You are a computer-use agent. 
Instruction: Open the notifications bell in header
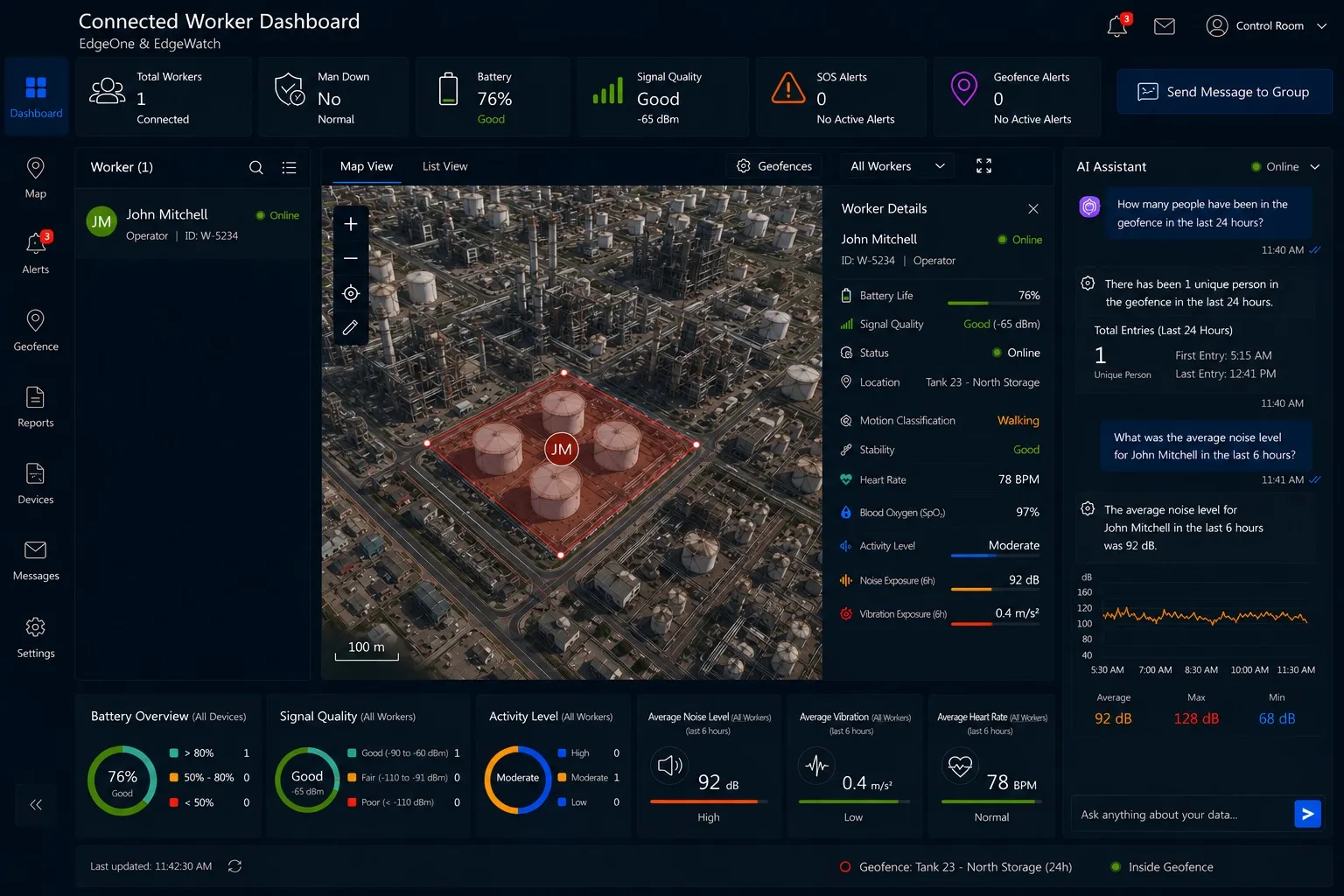(x=1117, y=26)
